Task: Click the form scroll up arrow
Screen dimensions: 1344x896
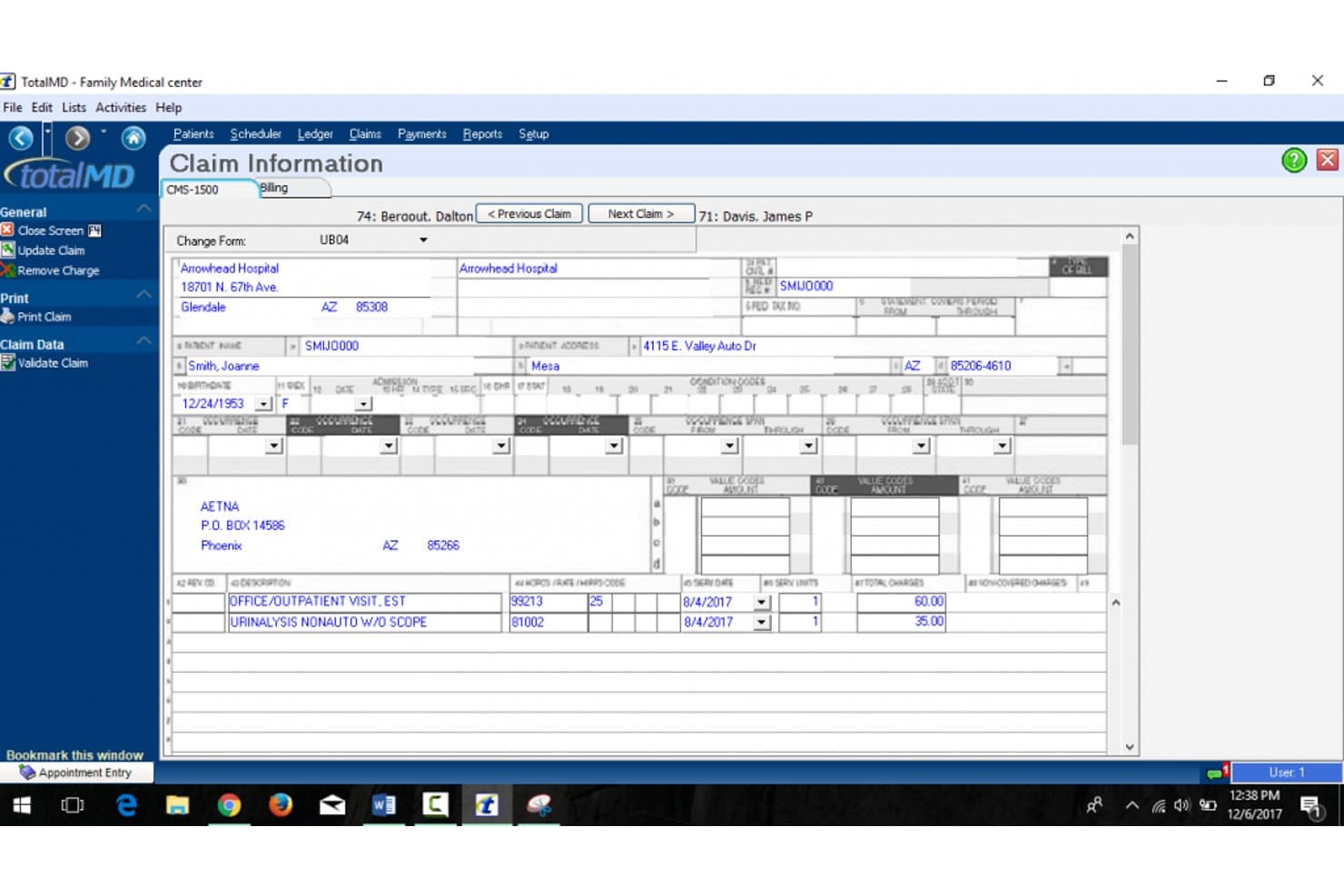Action: coord(1130,236)
